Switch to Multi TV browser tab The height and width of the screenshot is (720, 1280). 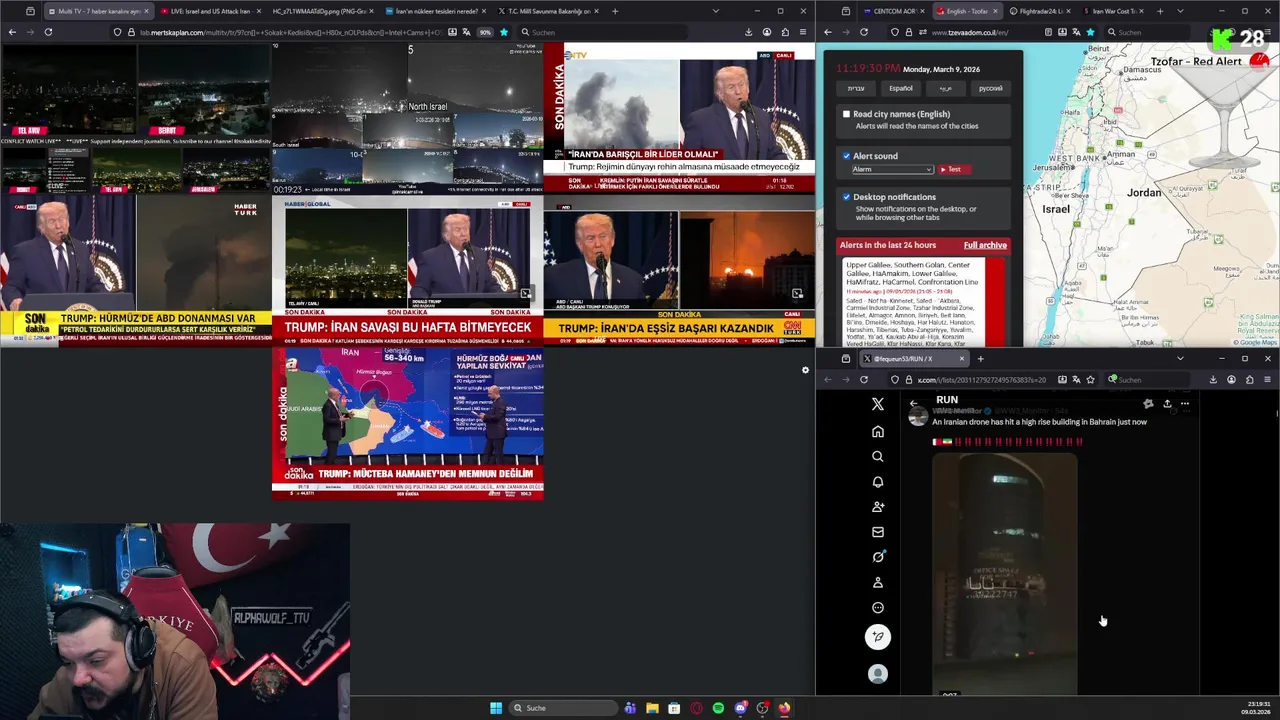[x=97, y=11]
